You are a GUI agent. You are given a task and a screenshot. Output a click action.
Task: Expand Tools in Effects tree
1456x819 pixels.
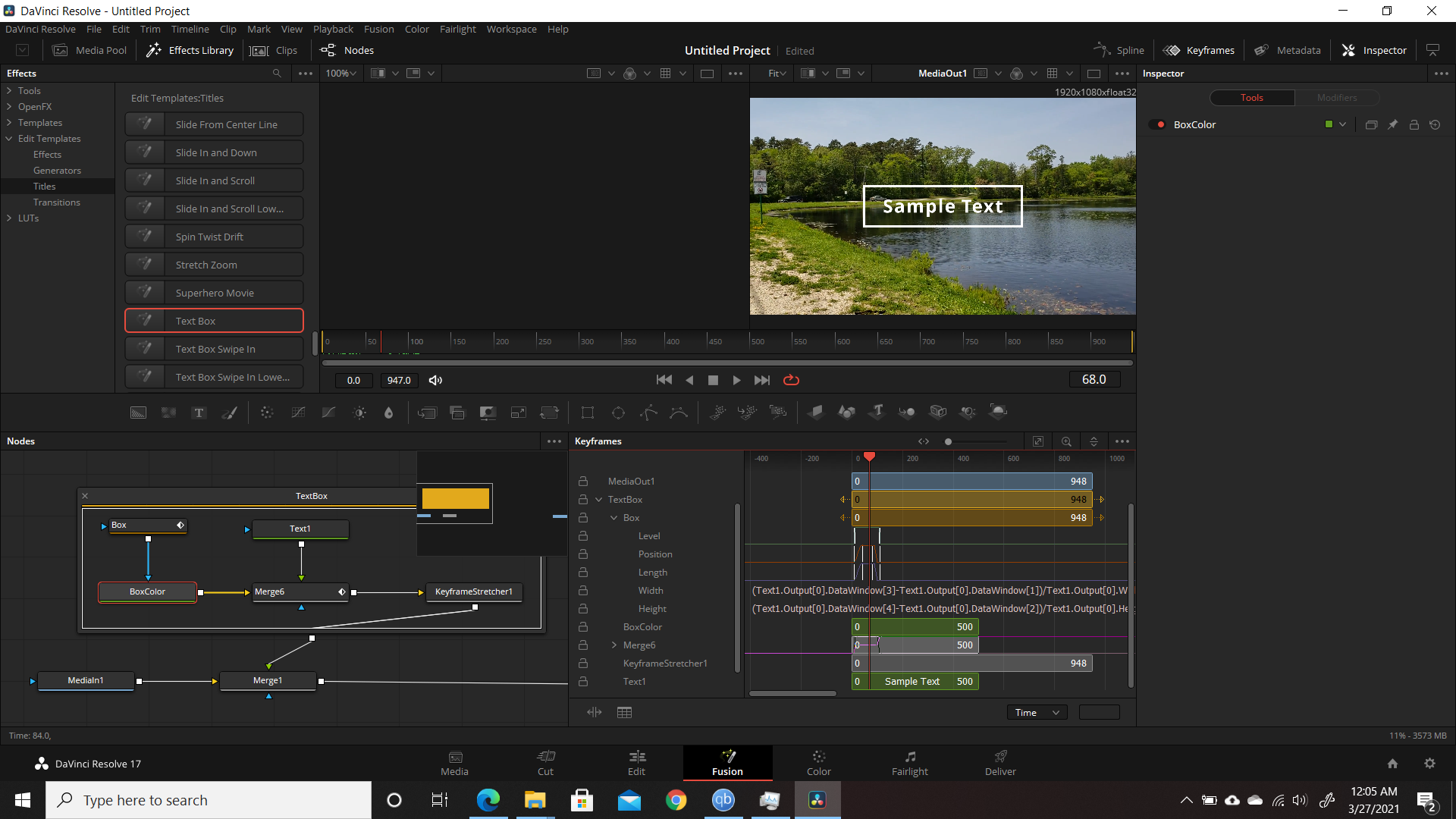click(x=9, y=90)
